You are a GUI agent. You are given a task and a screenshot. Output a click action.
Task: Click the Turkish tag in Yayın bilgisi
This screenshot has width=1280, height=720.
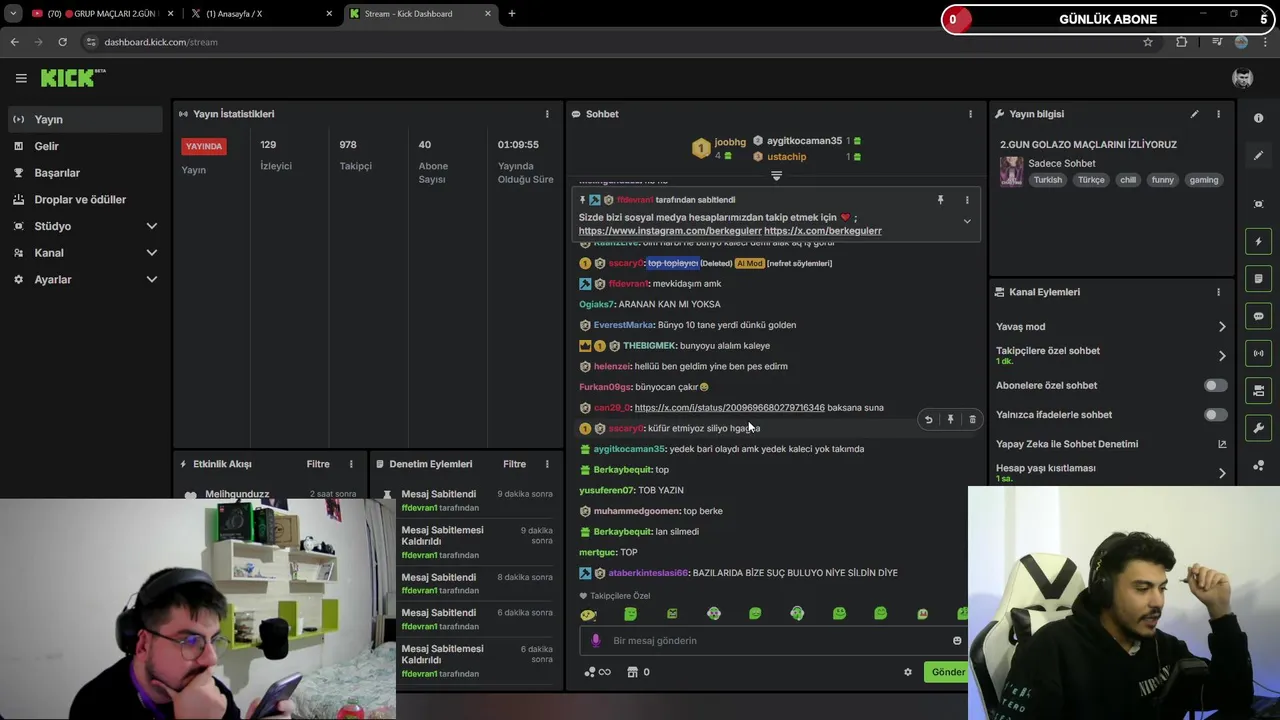[x=1048, y=180]
